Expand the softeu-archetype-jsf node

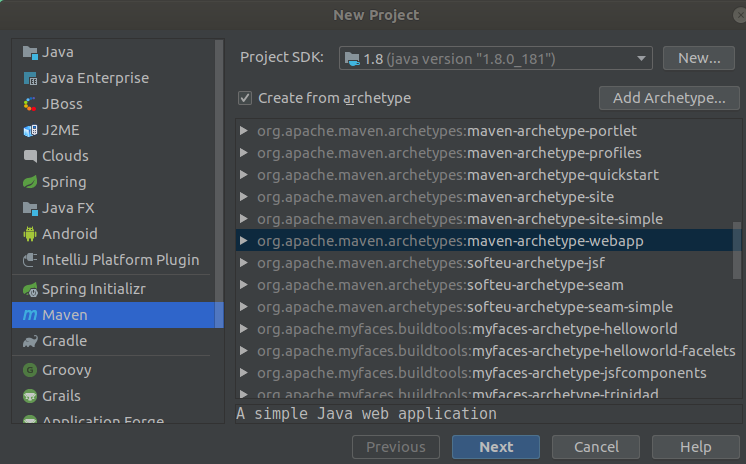coord(244,263)
